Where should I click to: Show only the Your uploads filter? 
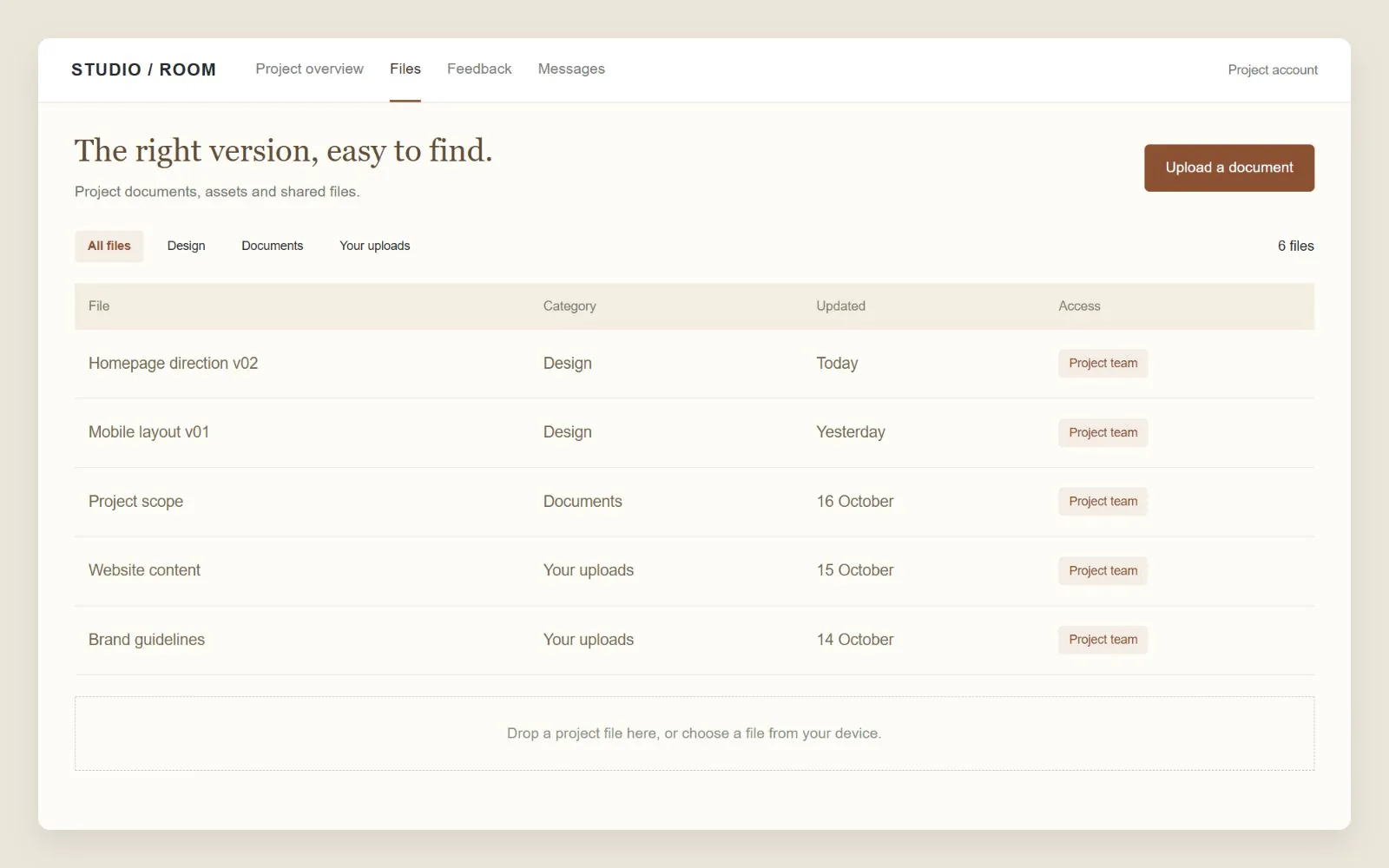[x=375, y=246]
